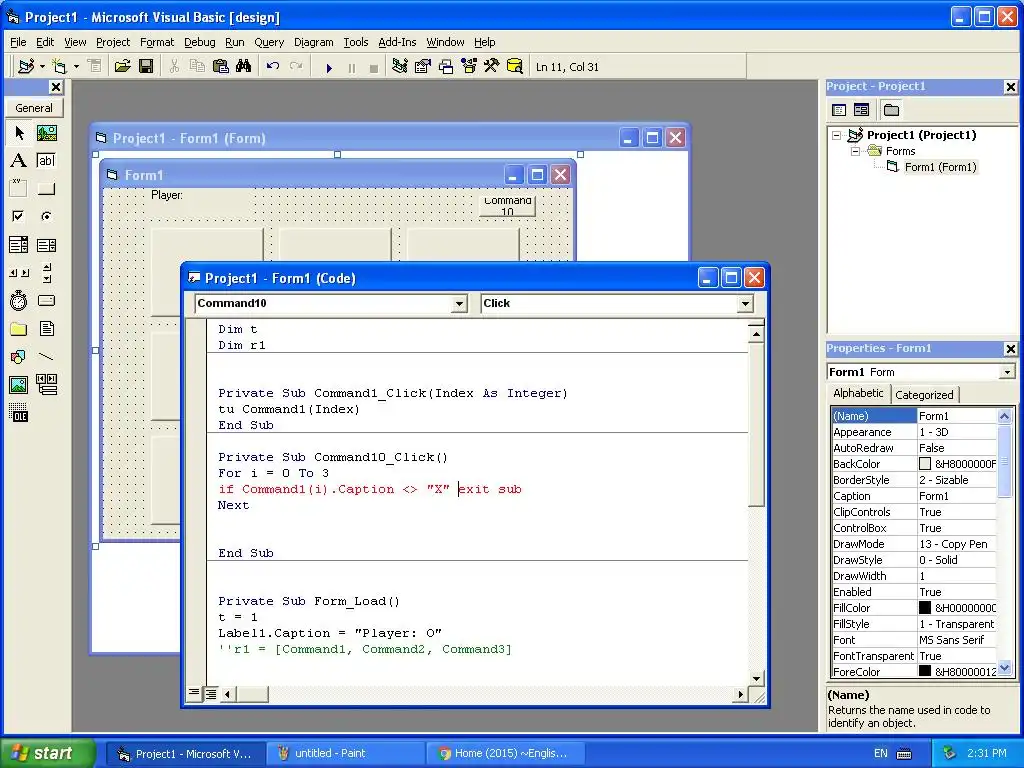The width and height of the screenshot is (1024, 768).
Task: Select the ListBox tool in toolbox
Action: click(46, 245)
